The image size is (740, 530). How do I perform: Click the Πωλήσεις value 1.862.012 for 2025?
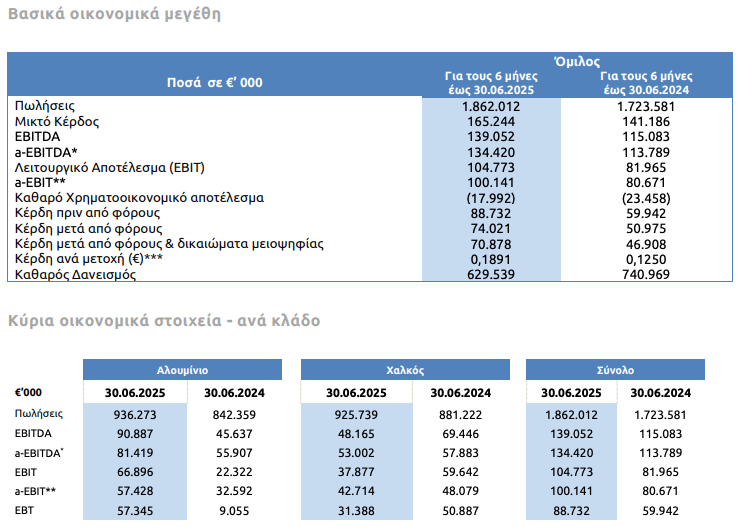[491, 107]
